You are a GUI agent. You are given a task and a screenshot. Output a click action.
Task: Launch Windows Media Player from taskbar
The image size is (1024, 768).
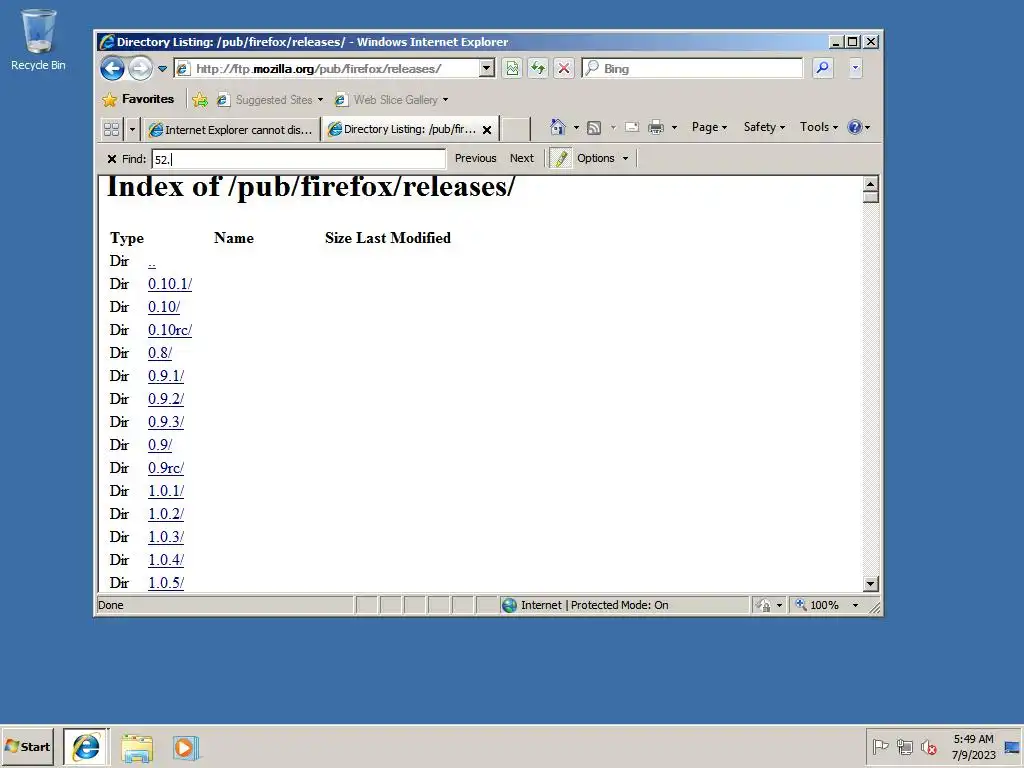185,748
